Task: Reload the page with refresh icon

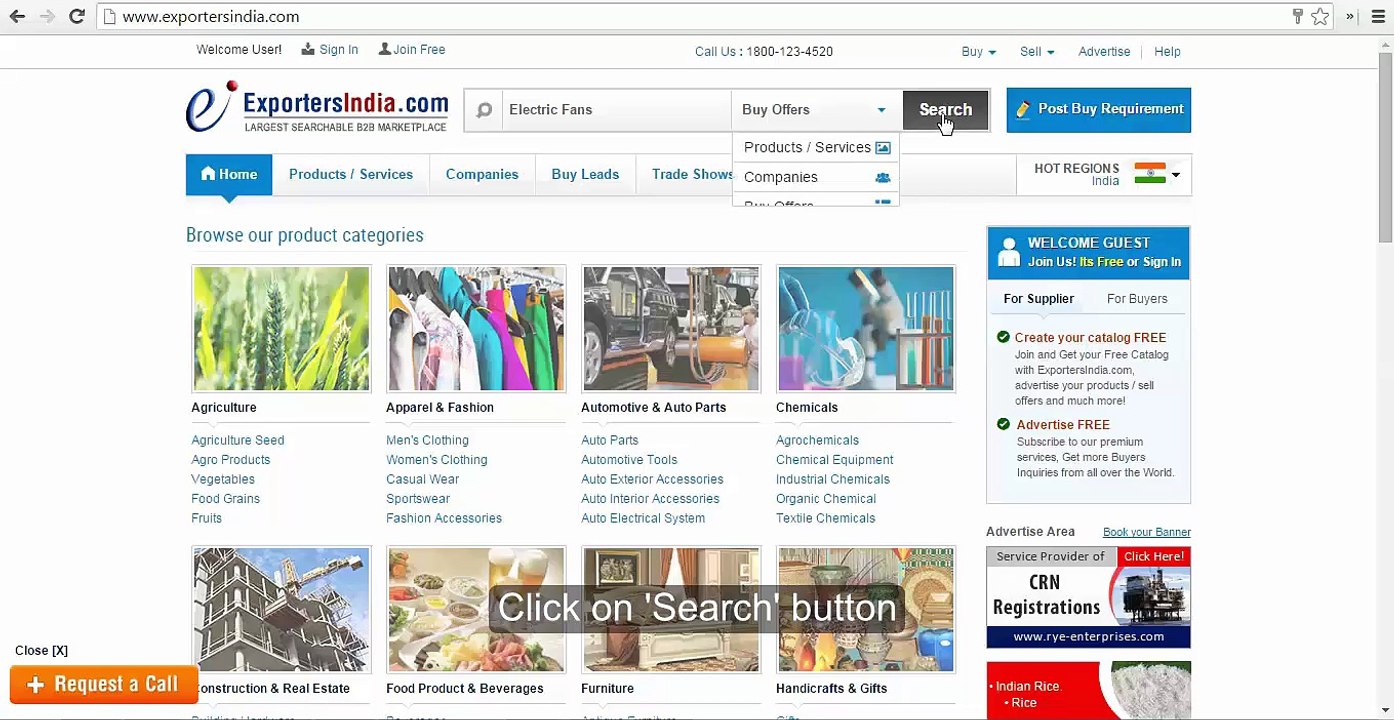Action: point(76,16)
